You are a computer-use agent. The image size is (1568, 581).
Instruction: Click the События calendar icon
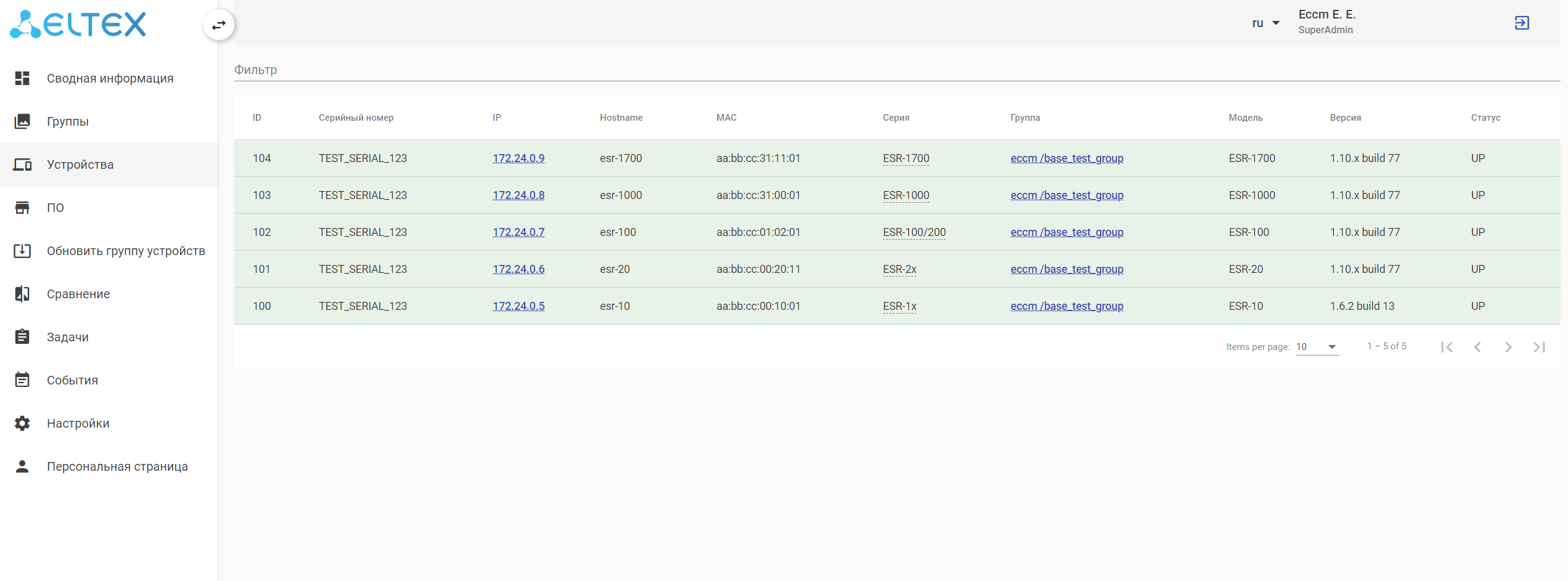click(x=22, y=380)
